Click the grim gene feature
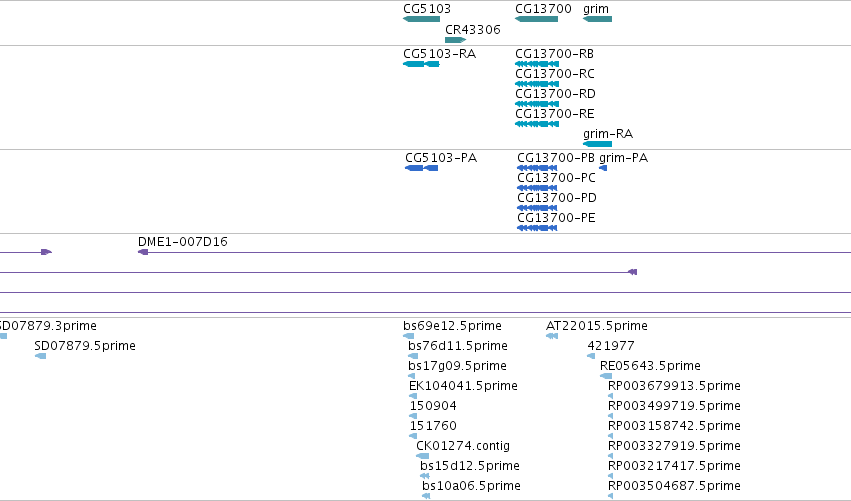Image resolution: width=851 pixels, height=501 pixels. (598, 19)
